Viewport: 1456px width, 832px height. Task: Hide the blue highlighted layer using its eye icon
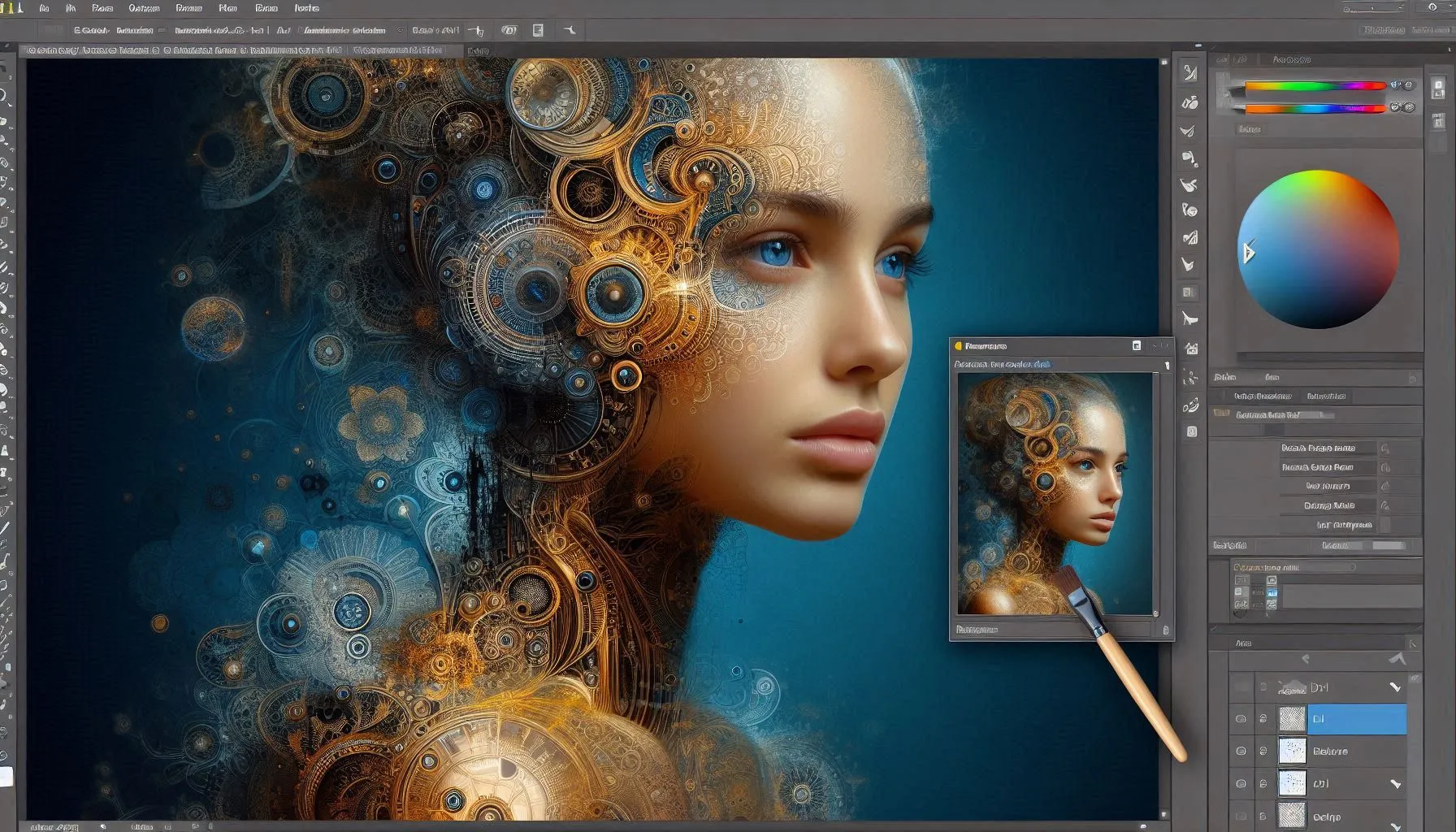point(1241,719)
